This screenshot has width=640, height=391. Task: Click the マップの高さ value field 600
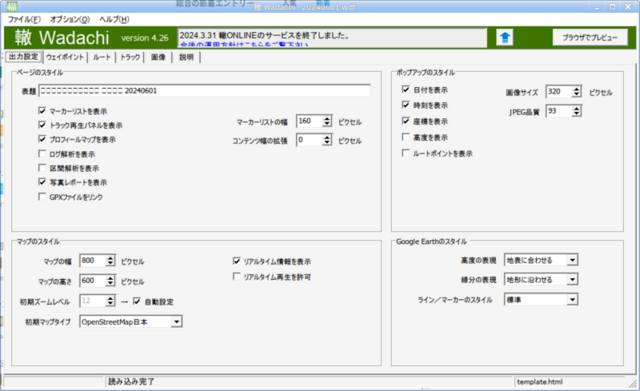click(x=93, y=281)
